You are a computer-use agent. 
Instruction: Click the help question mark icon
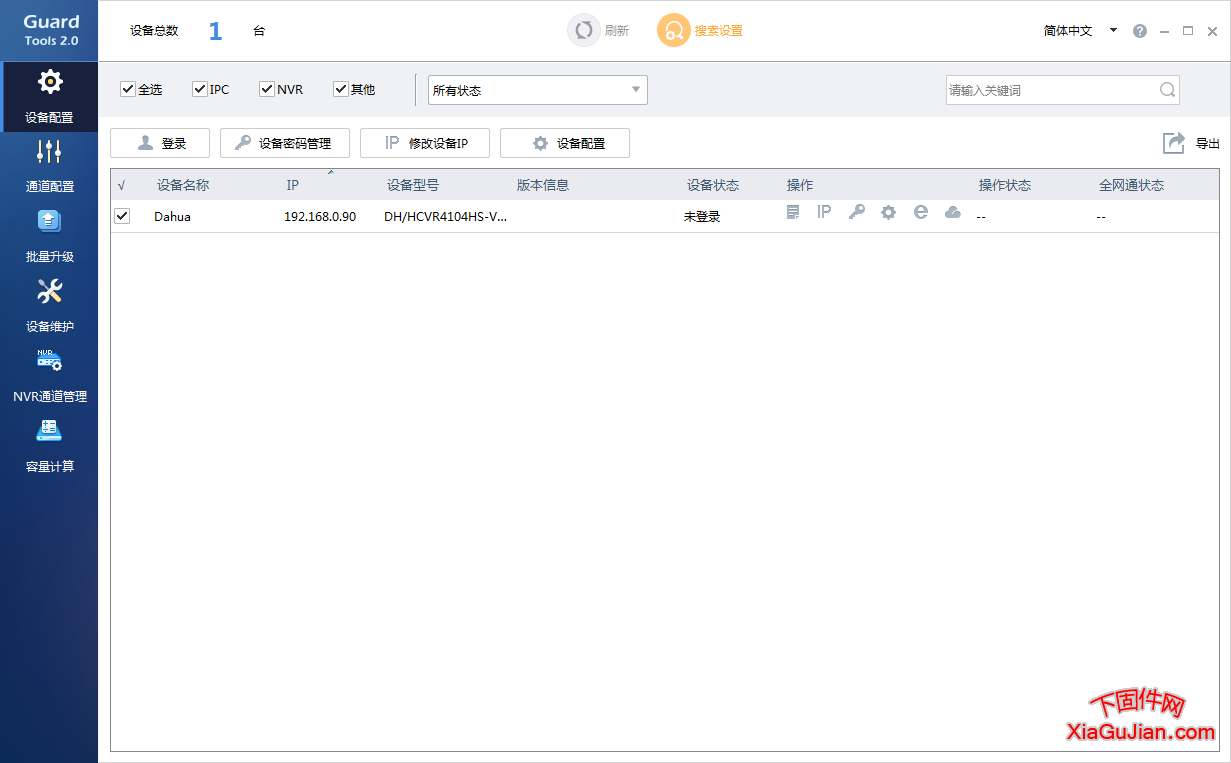(1140, 31)
